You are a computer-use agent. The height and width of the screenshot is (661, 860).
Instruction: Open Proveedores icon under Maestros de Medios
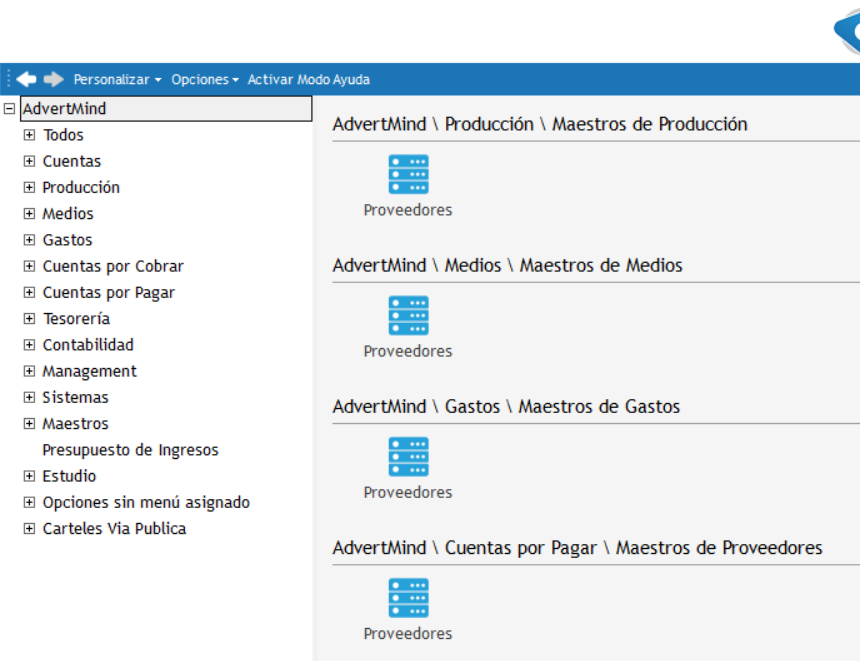coord(408,315)
